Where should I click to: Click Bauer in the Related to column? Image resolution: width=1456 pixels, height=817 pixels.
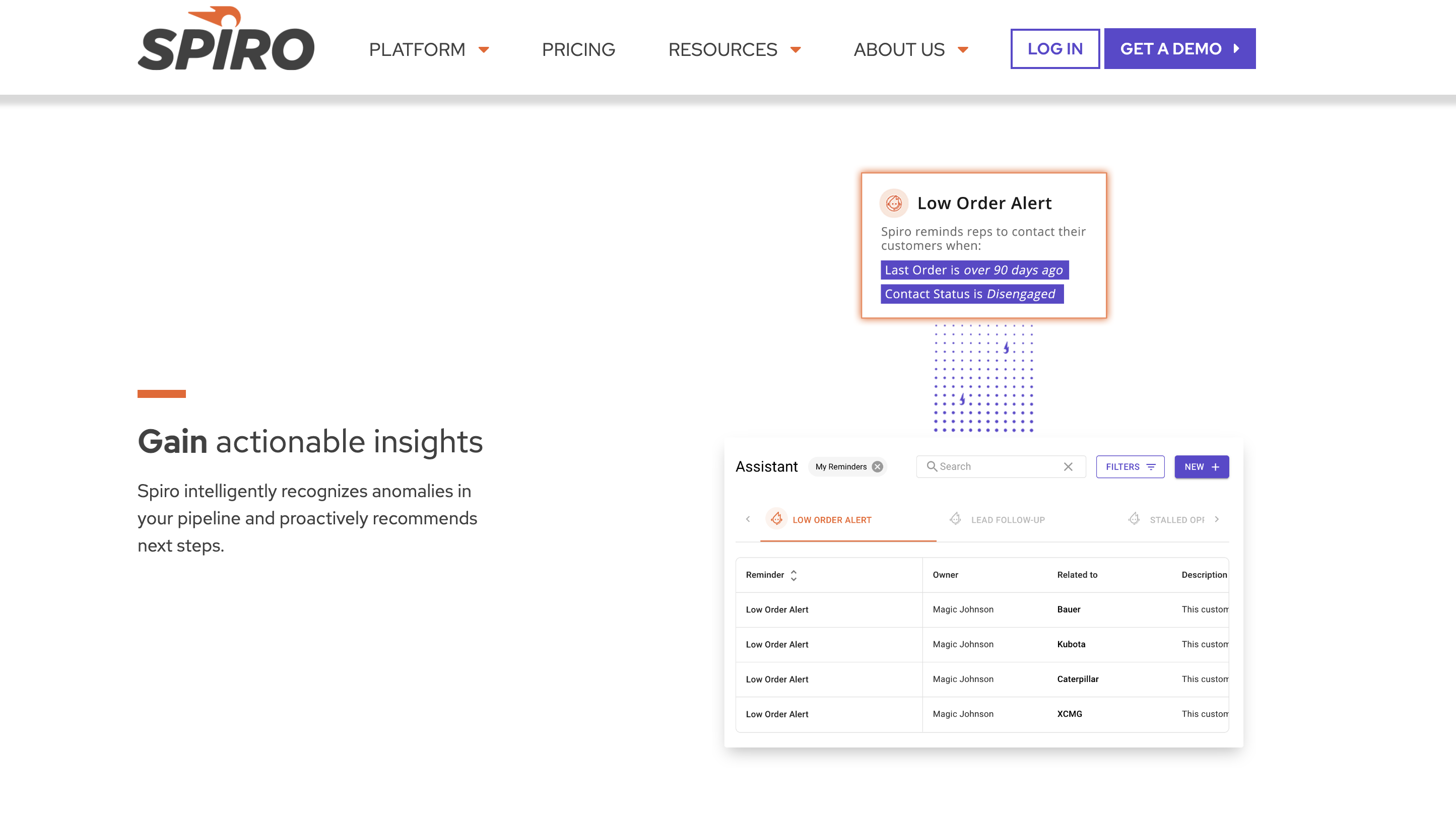pyautogui.click(x=1068, y=609)
